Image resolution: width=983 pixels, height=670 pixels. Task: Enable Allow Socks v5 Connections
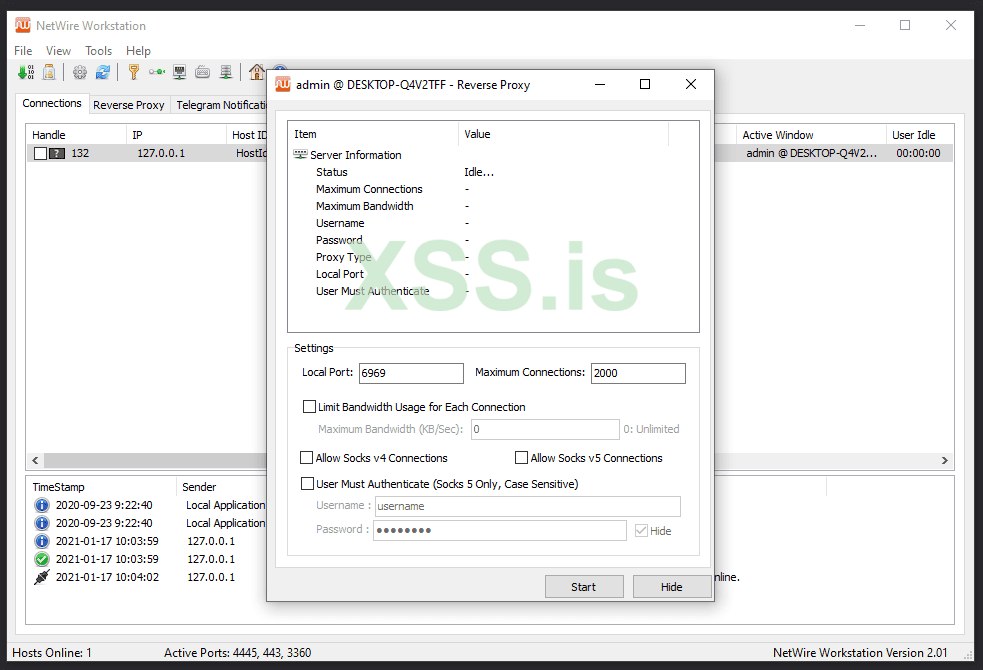pos(521,458)
